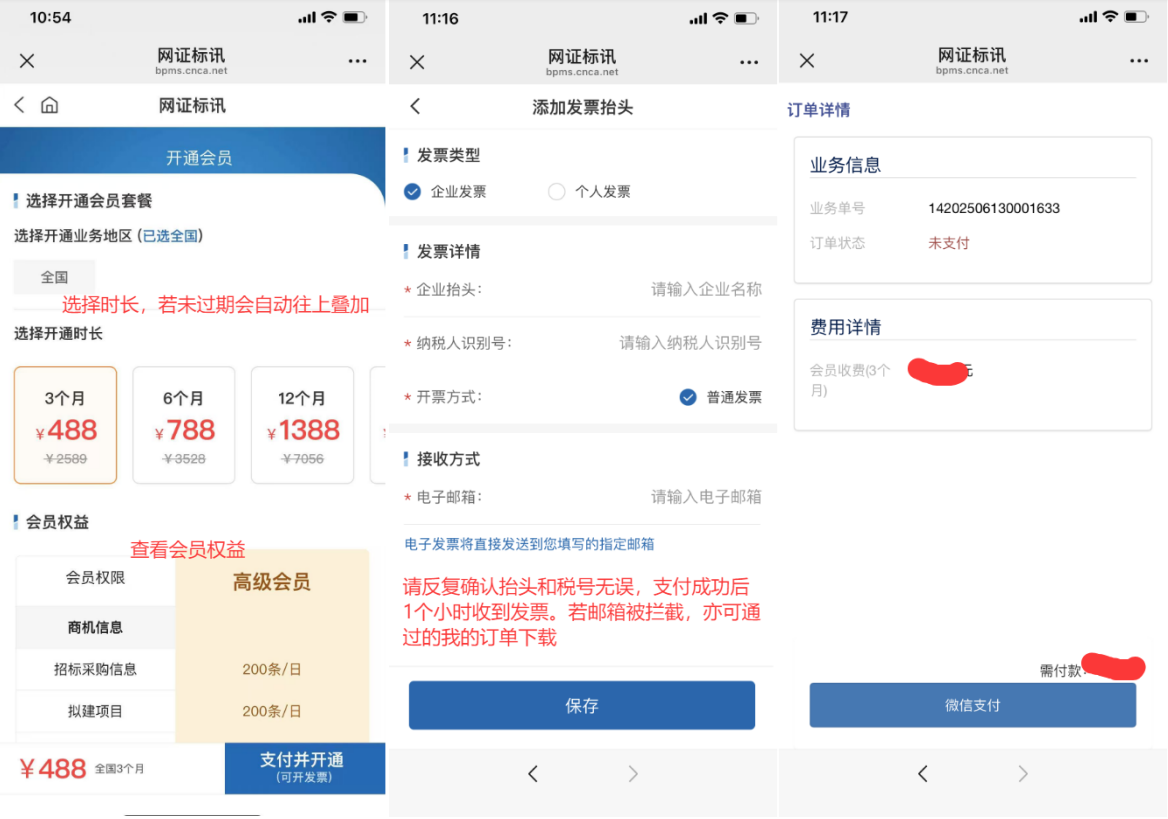Viewport: 1168px width, 819px height.
Task: Tap browser back arrow below Save button
Action: 533,773
